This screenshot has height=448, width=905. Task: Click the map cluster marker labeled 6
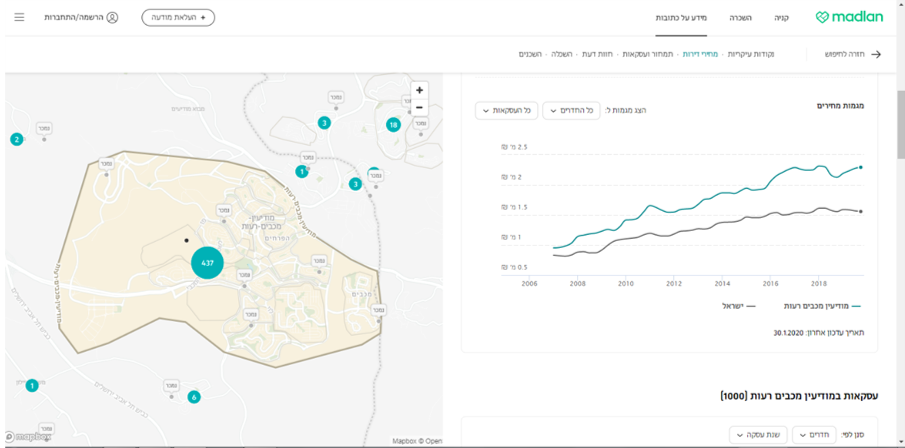tap(194, 397)
